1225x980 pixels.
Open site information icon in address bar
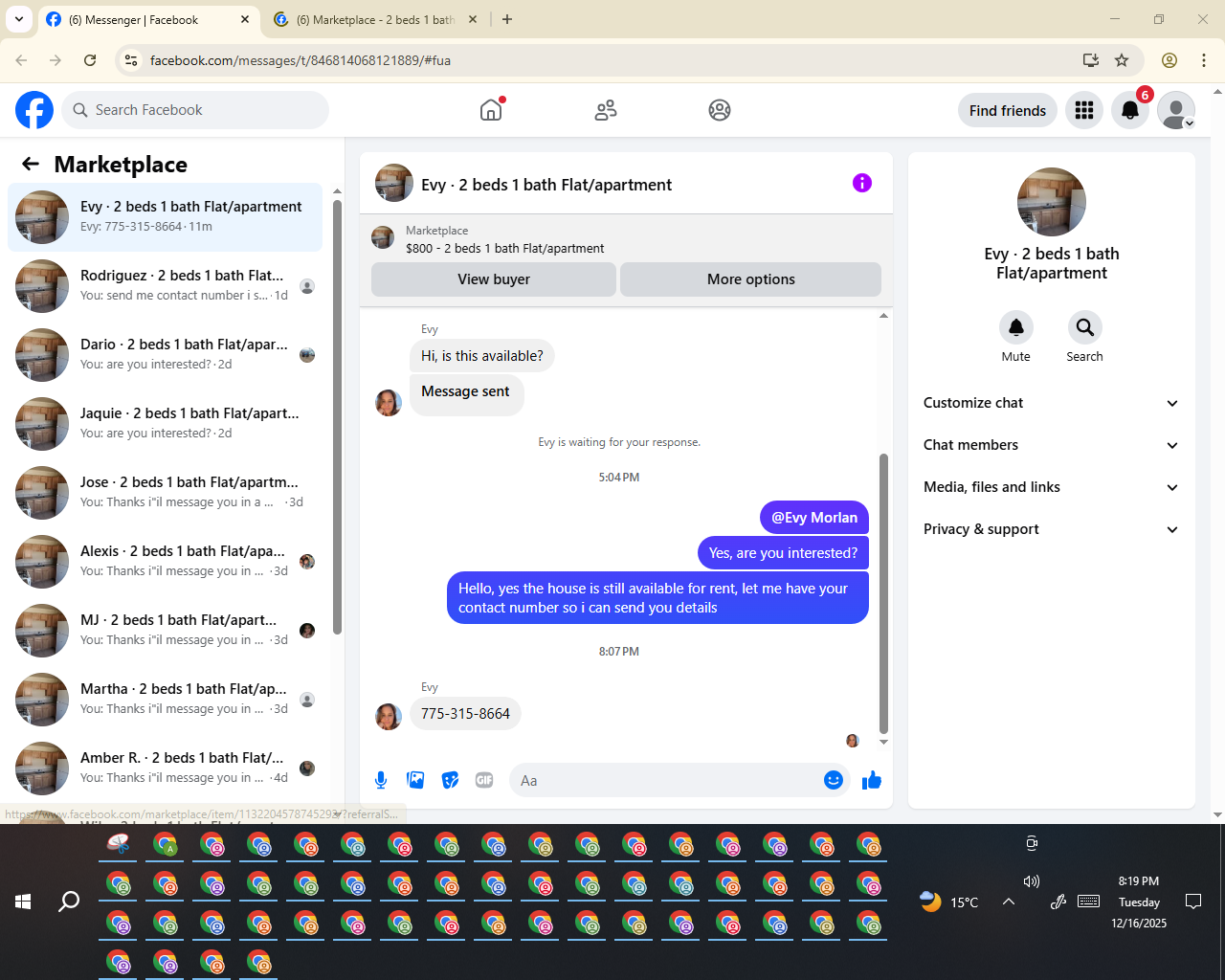pyautogui.click(x=131, y=60)
